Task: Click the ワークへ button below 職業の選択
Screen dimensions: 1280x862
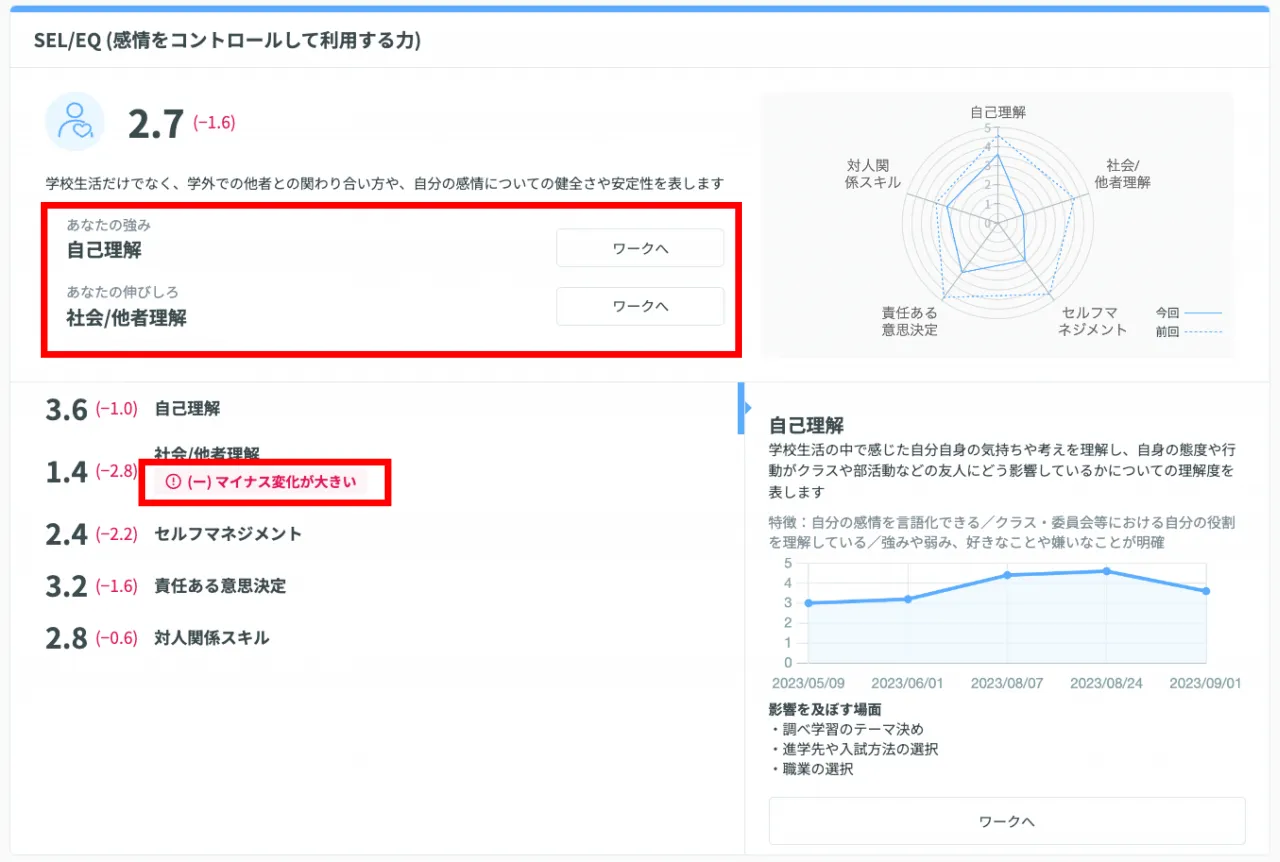Action: click(x=1007, y=821)
